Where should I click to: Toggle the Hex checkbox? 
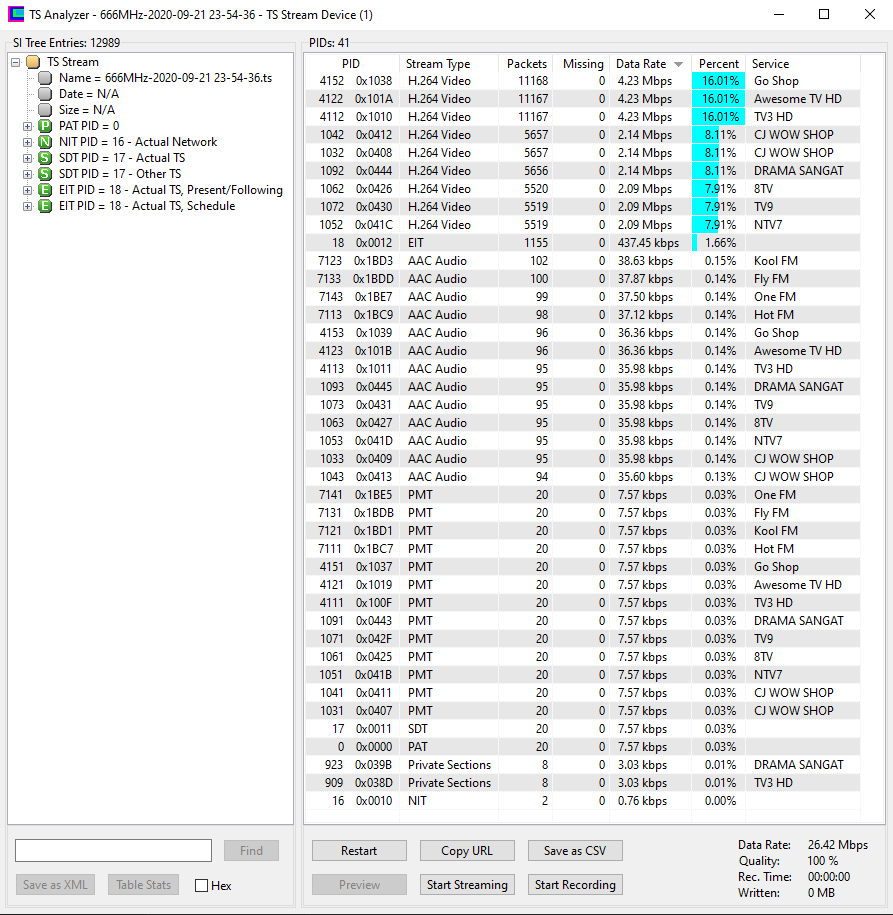pyautogui.click(x=201, y=886)
